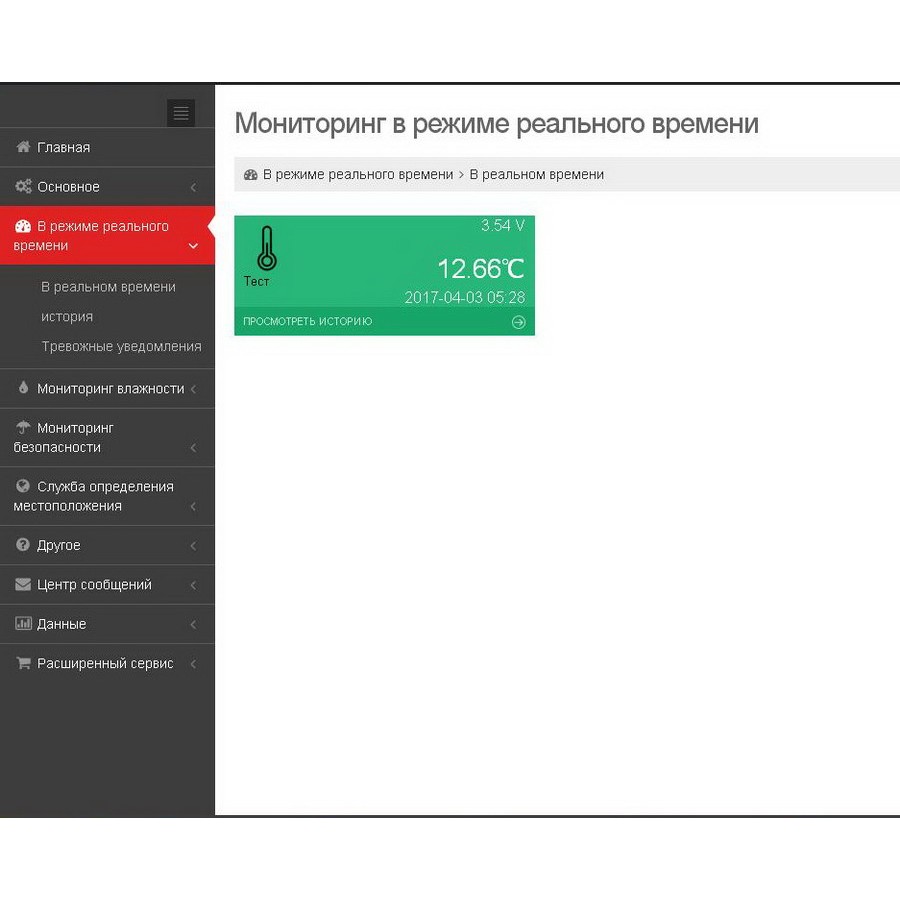Click the bar chart icon beside Данные
Viewport: 900px width, 900px height.
click(23, 624)
